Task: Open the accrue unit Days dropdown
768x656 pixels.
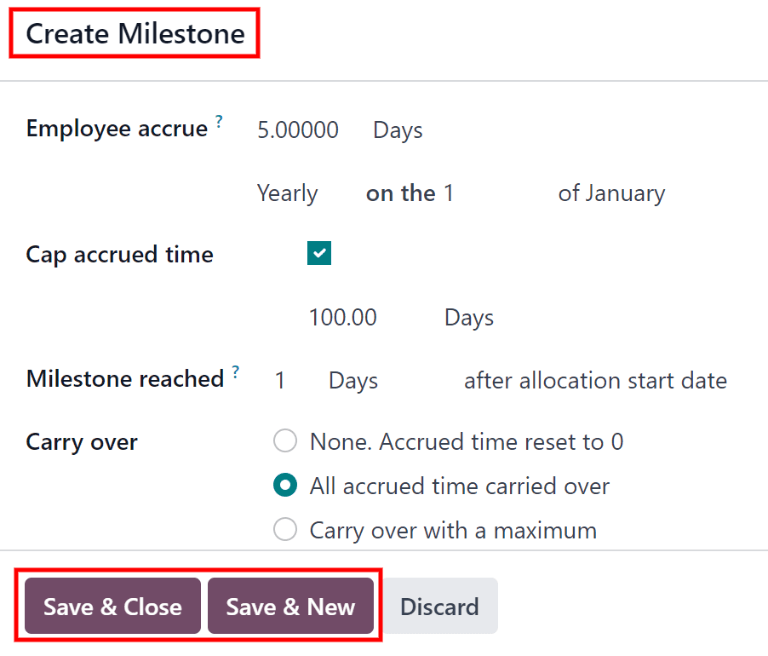Action: click(x=398, y=130)
